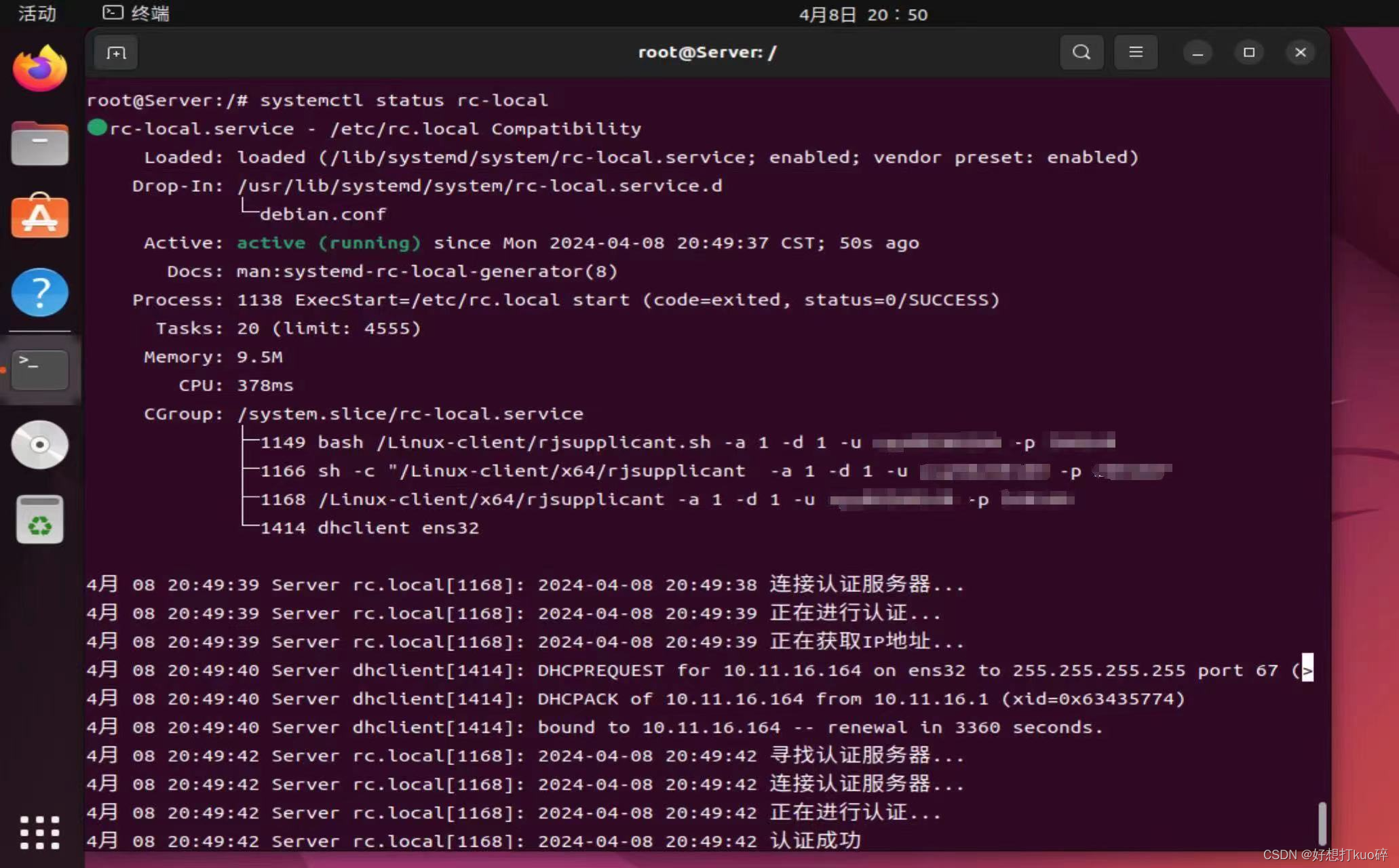Image resolution: width=1399 pixels, height=868 pixels.
Task: Click the green active status dot of rc-local.service
Action: 97,126
